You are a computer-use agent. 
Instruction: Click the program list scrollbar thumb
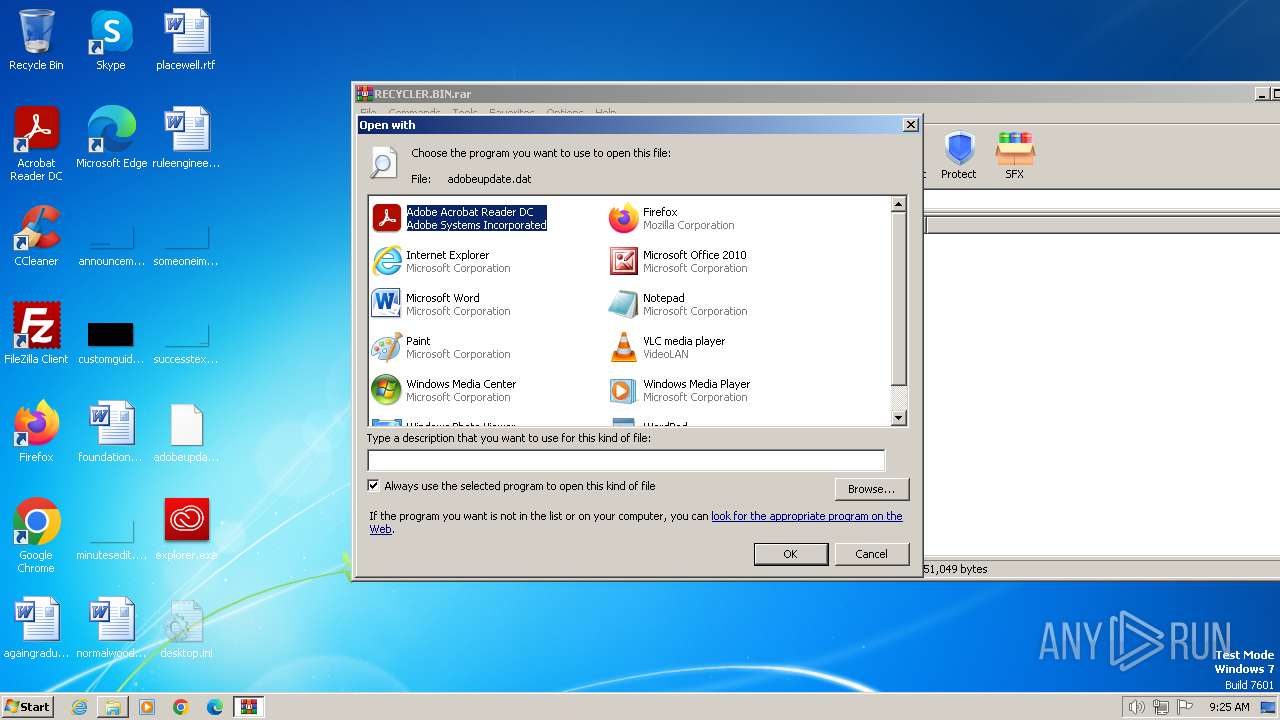tap(898, 298)
